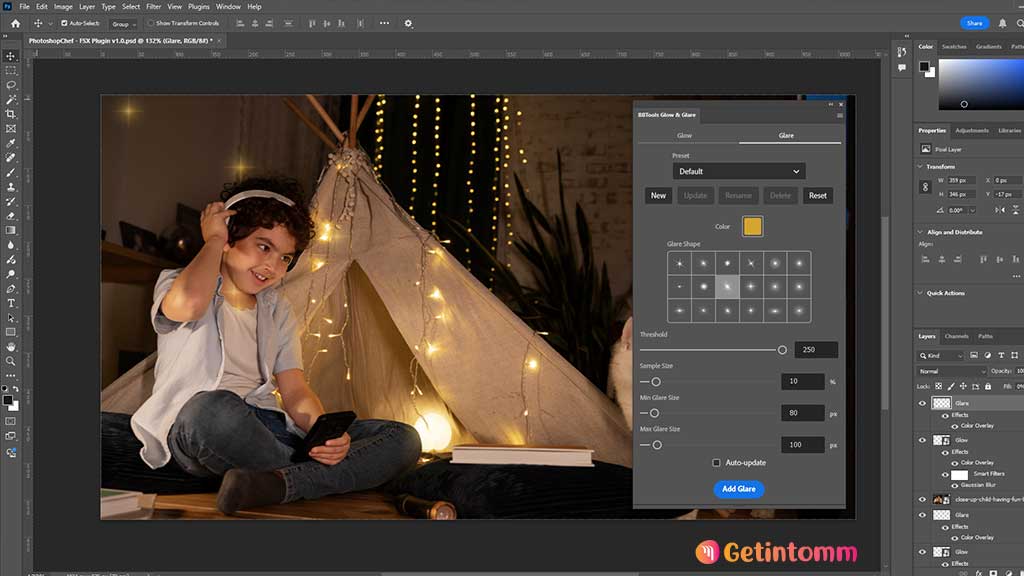Click the Share button
Screen dimensions: 1024x576
click(974, 23)
